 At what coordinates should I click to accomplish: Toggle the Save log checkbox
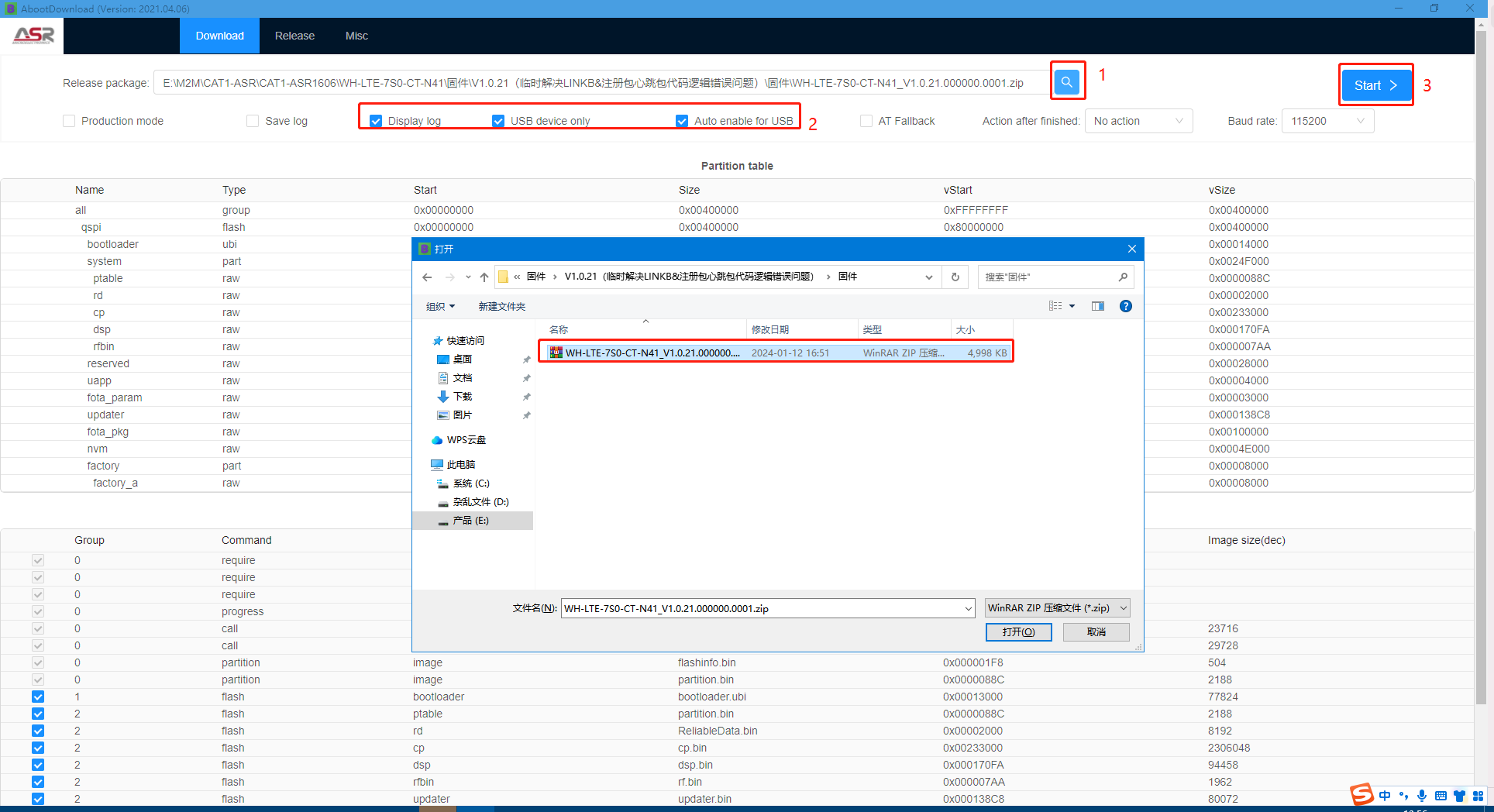(x=253, y=121)
